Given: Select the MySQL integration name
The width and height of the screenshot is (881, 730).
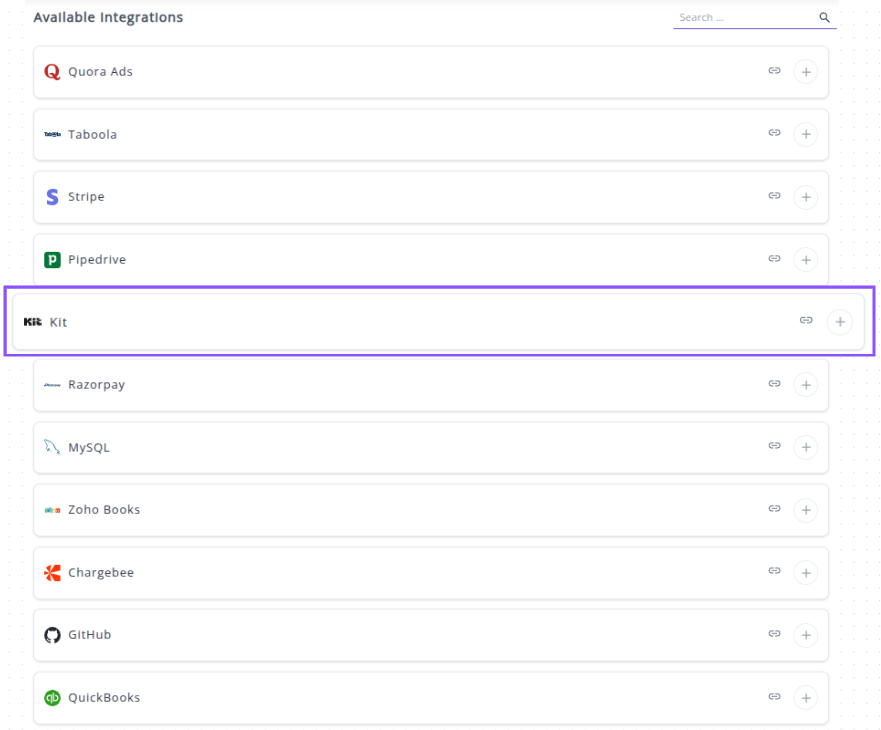Looking at the screenshot, I should click(x=89, y=448).
